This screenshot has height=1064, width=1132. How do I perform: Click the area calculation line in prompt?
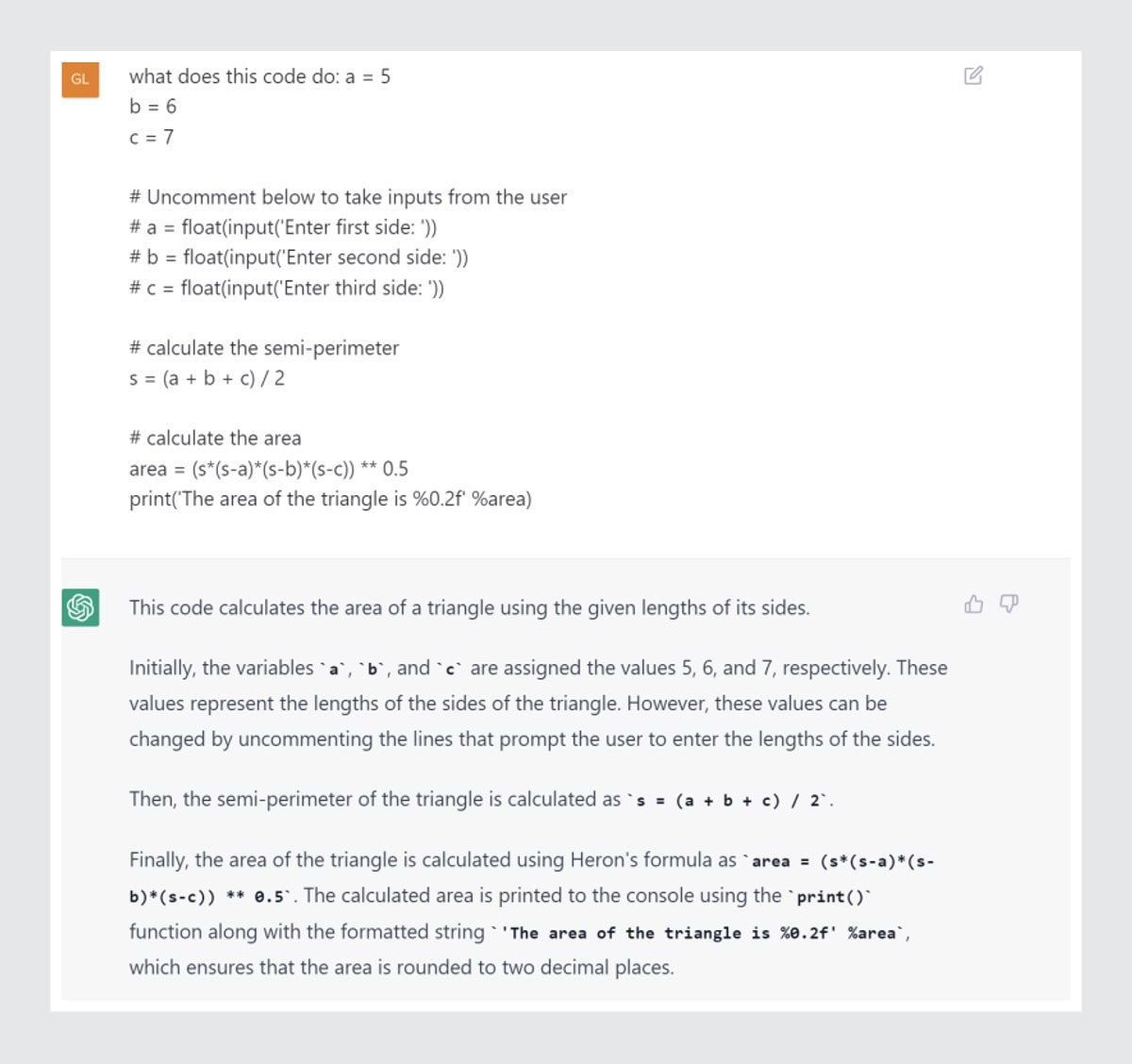pyautogui.click(x=267, y=468)
